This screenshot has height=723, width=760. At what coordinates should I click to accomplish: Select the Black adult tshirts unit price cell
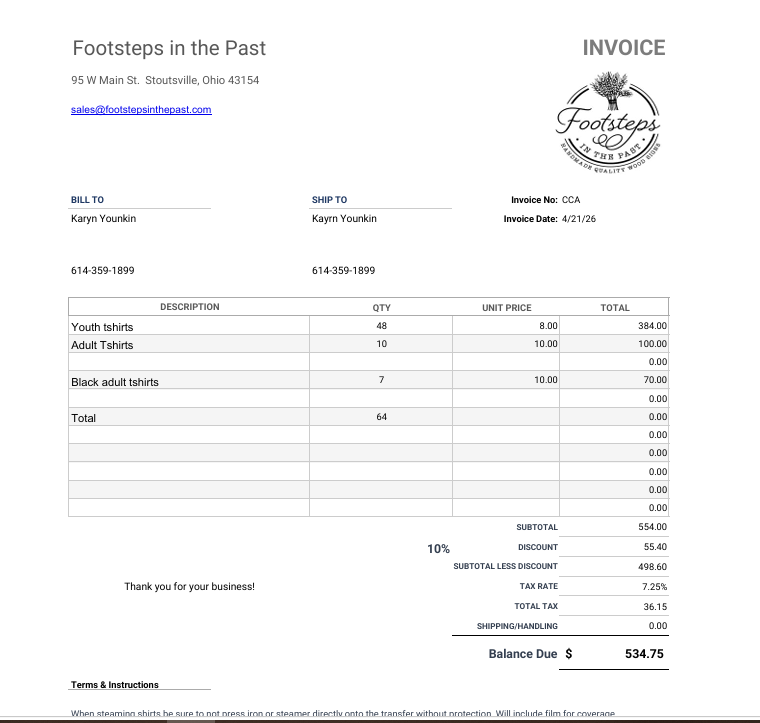(x=506, y=380)
